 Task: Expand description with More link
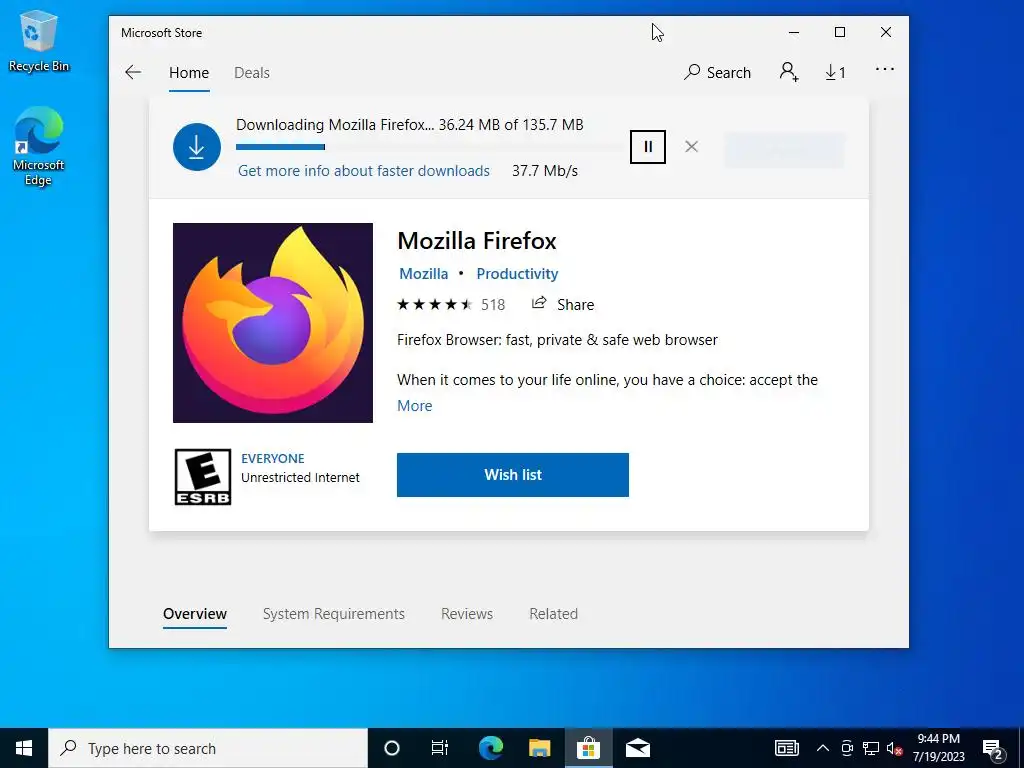pos(415,406)
